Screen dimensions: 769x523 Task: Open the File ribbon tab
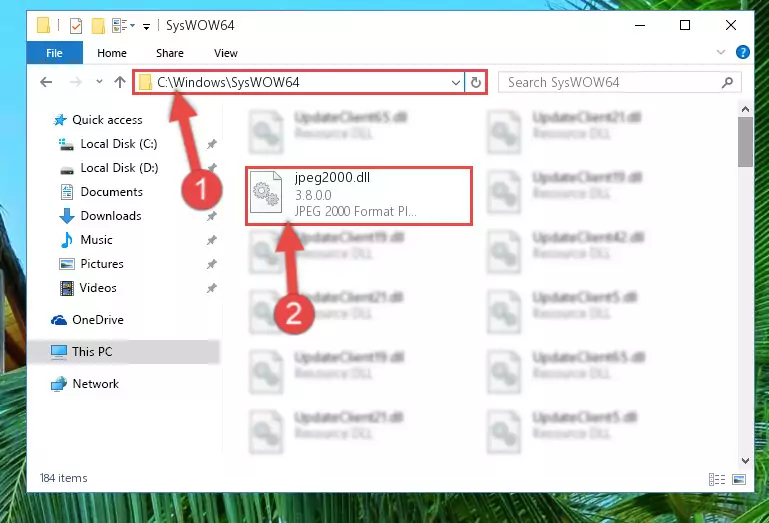[x=54, y=53]
